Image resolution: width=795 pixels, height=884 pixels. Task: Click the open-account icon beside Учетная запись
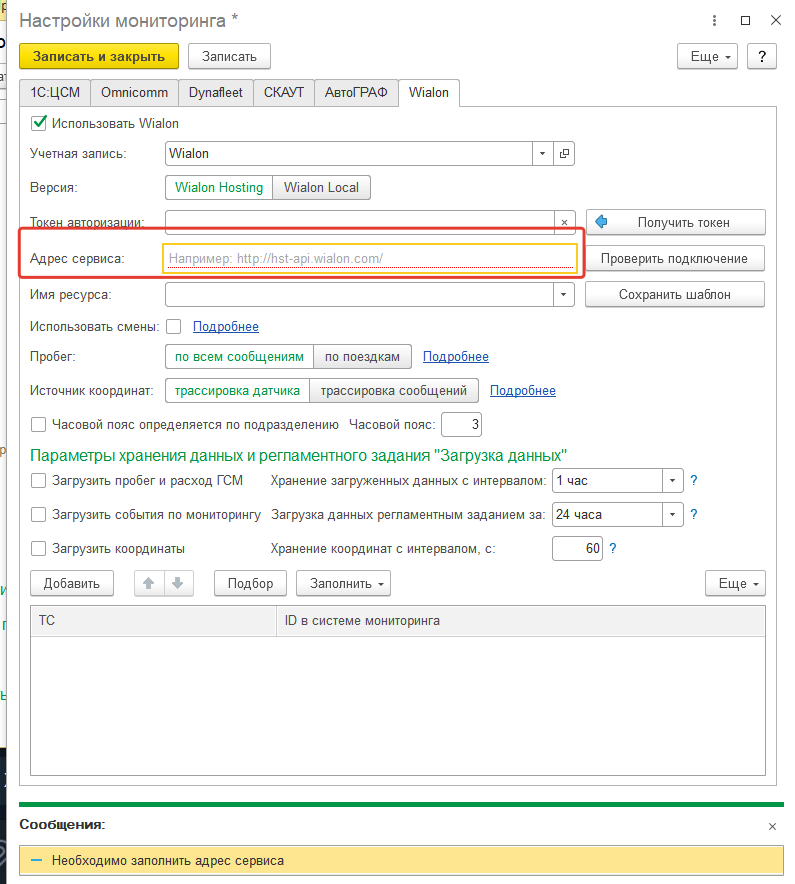tap(565, 154)
